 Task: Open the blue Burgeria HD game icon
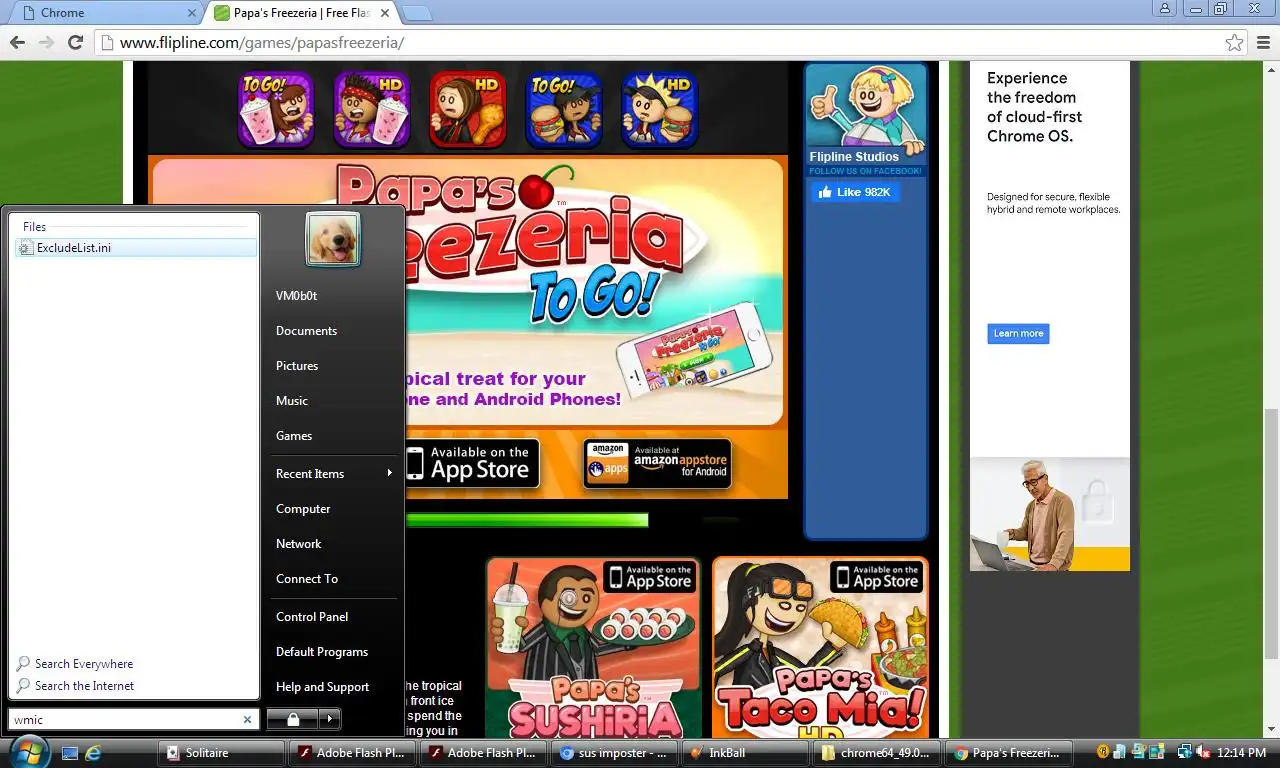click(660, 109)
